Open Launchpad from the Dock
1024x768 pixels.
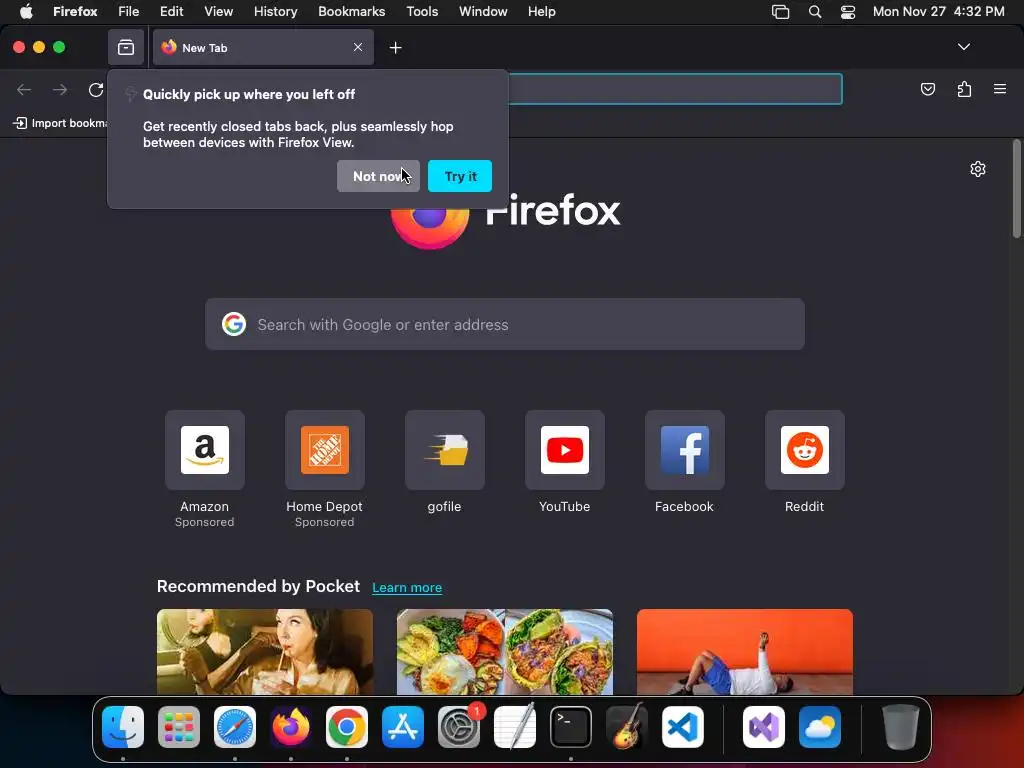pos(179,727)
